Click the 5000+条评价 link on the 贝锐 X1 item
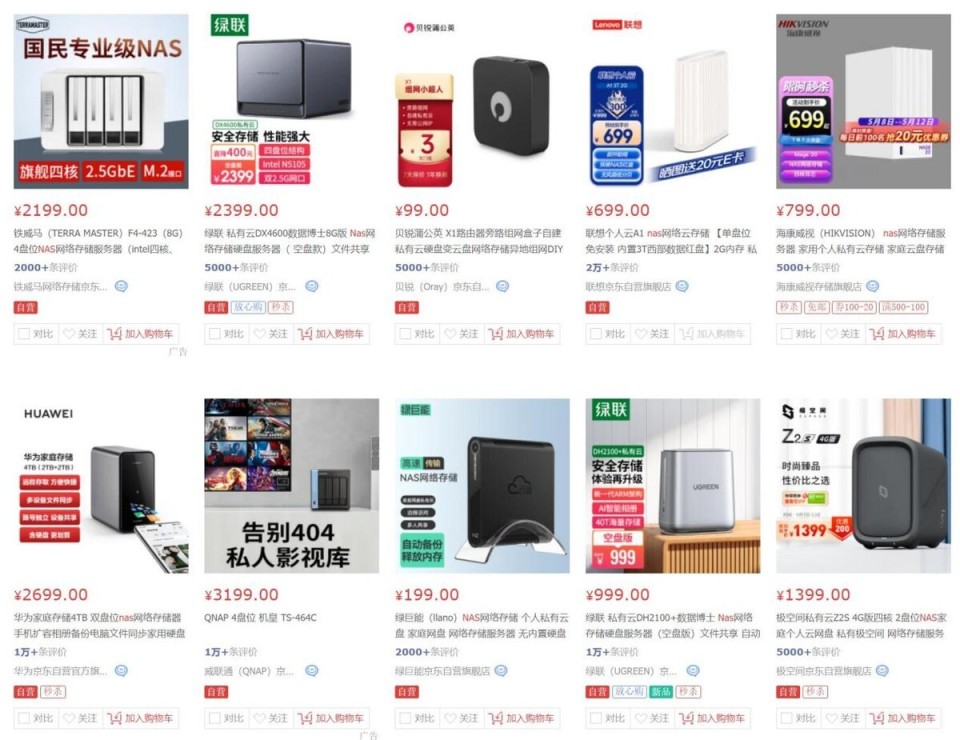The height and width of the screenshot is (740, 960). (424, 267)
